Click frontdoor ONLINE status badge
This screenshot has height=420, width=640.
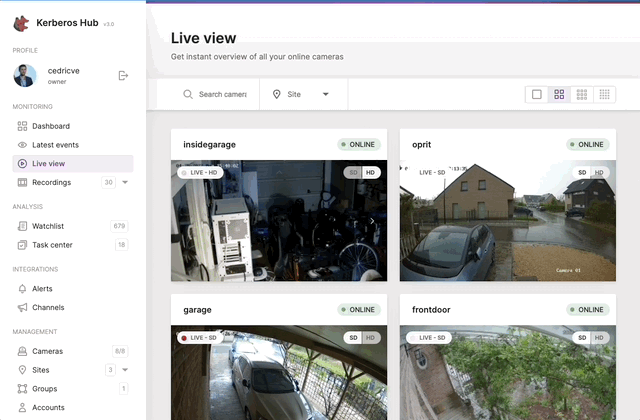[588, 310]
